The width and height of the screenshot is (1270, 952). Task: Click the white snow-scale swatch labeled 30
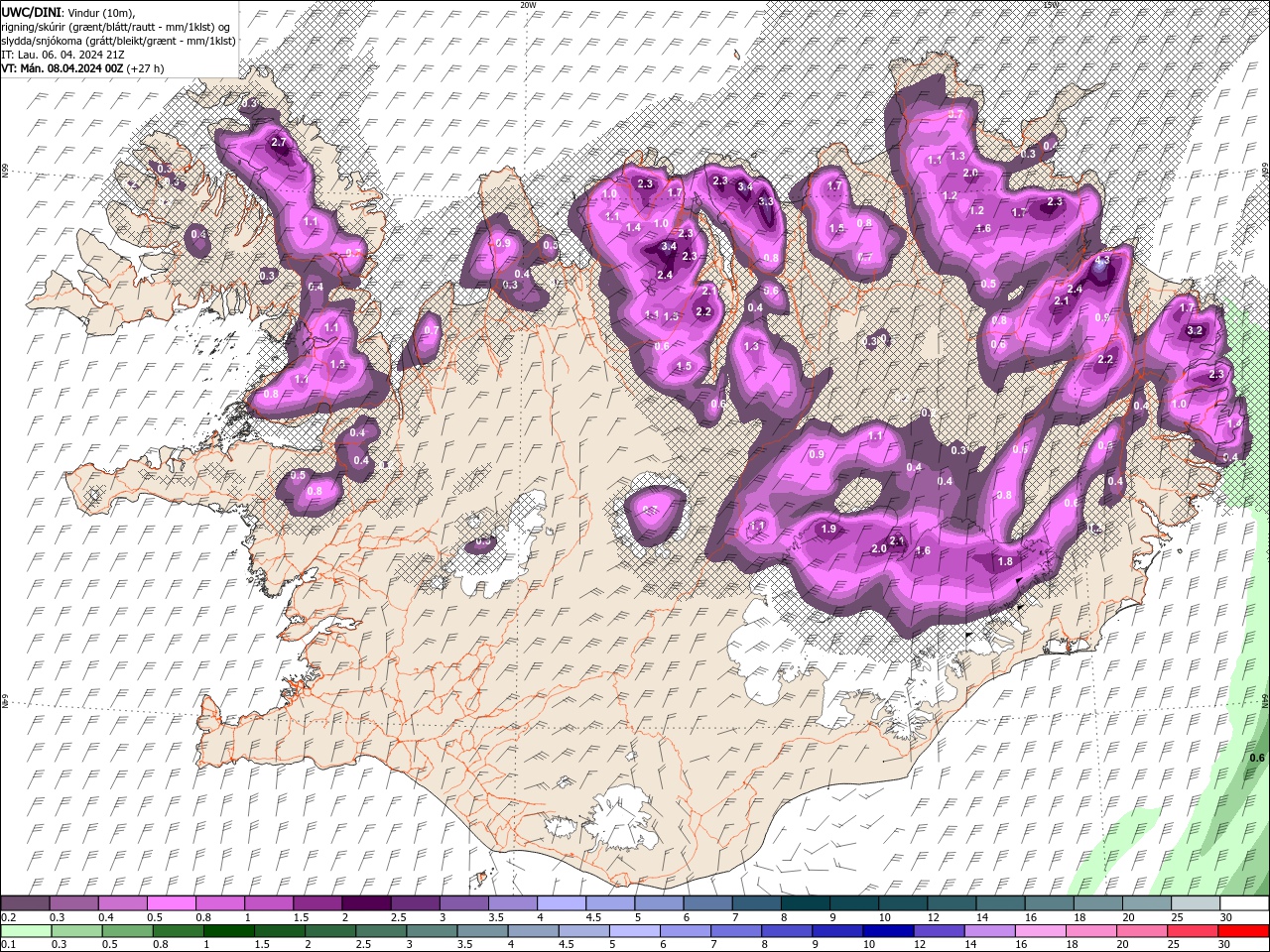[1243, 903]
